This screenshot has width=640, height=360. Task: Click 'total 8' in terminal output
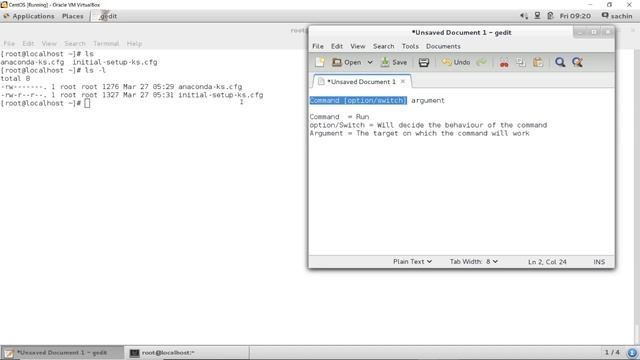pyautogui.click(x=15, y=78)
